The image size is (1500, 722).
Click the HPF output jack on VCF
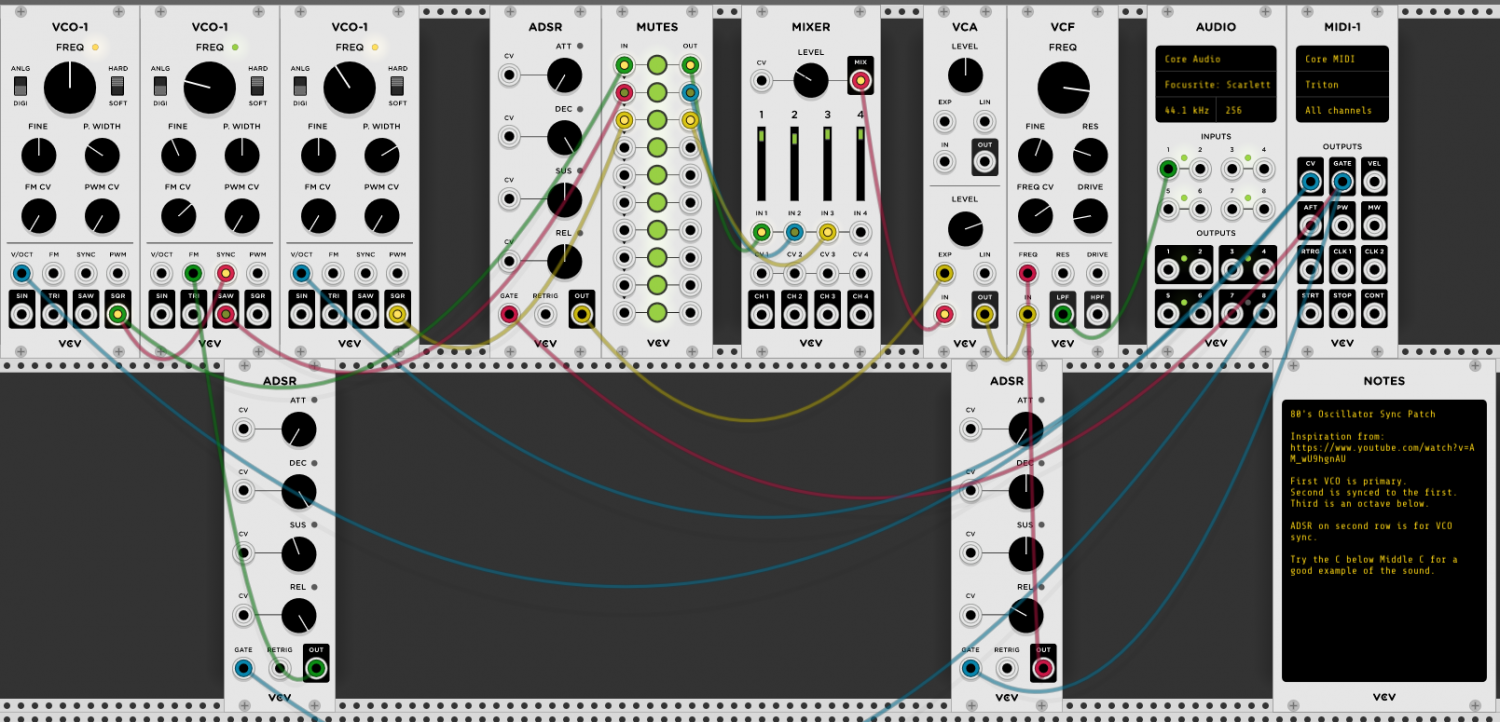click(1098, 315)
